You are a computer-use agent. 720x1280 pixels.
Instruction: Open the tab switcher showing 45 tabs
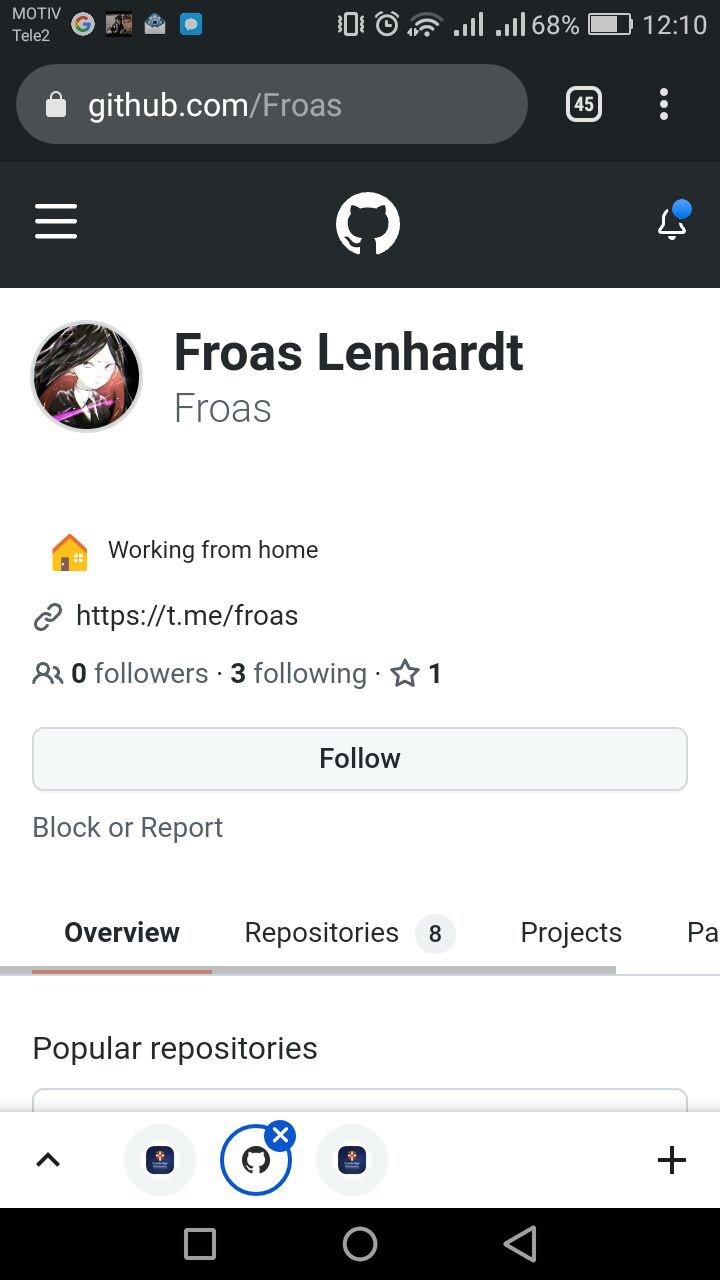coord(584,104)
